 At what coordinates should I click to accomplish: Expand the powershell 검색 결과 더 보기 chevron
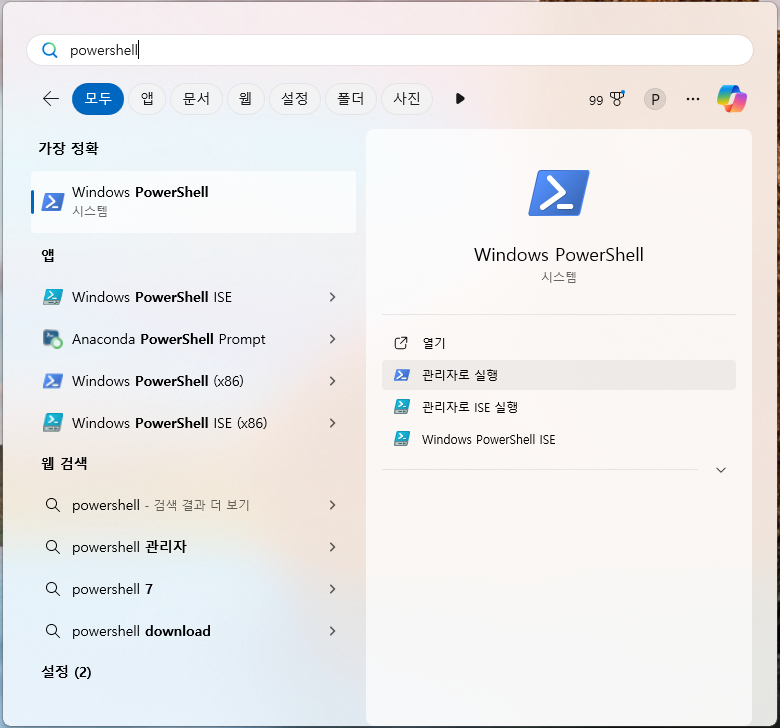tap(332, 505)
